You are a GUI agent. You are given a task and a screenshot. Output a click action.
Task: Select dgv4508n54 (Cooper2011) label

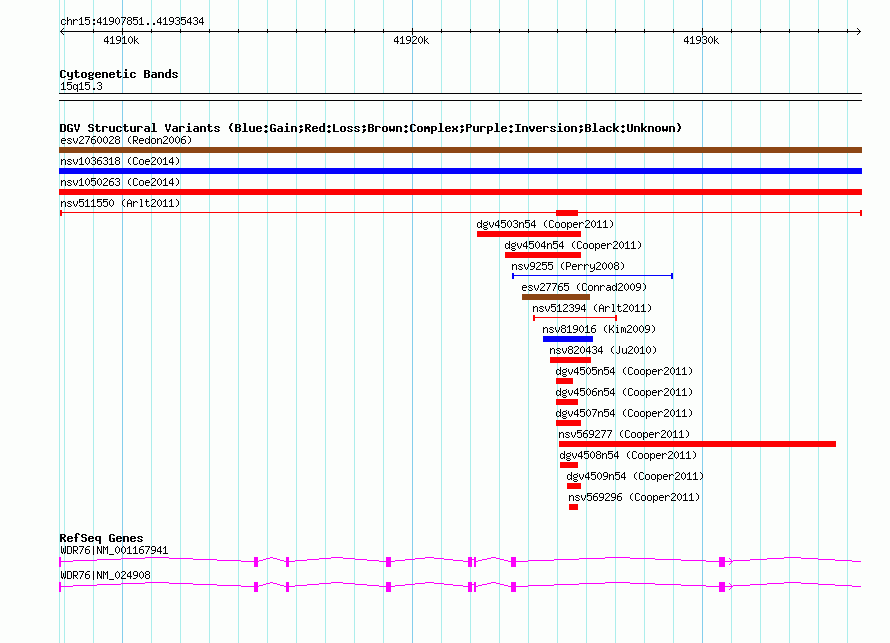coord(628,455)
